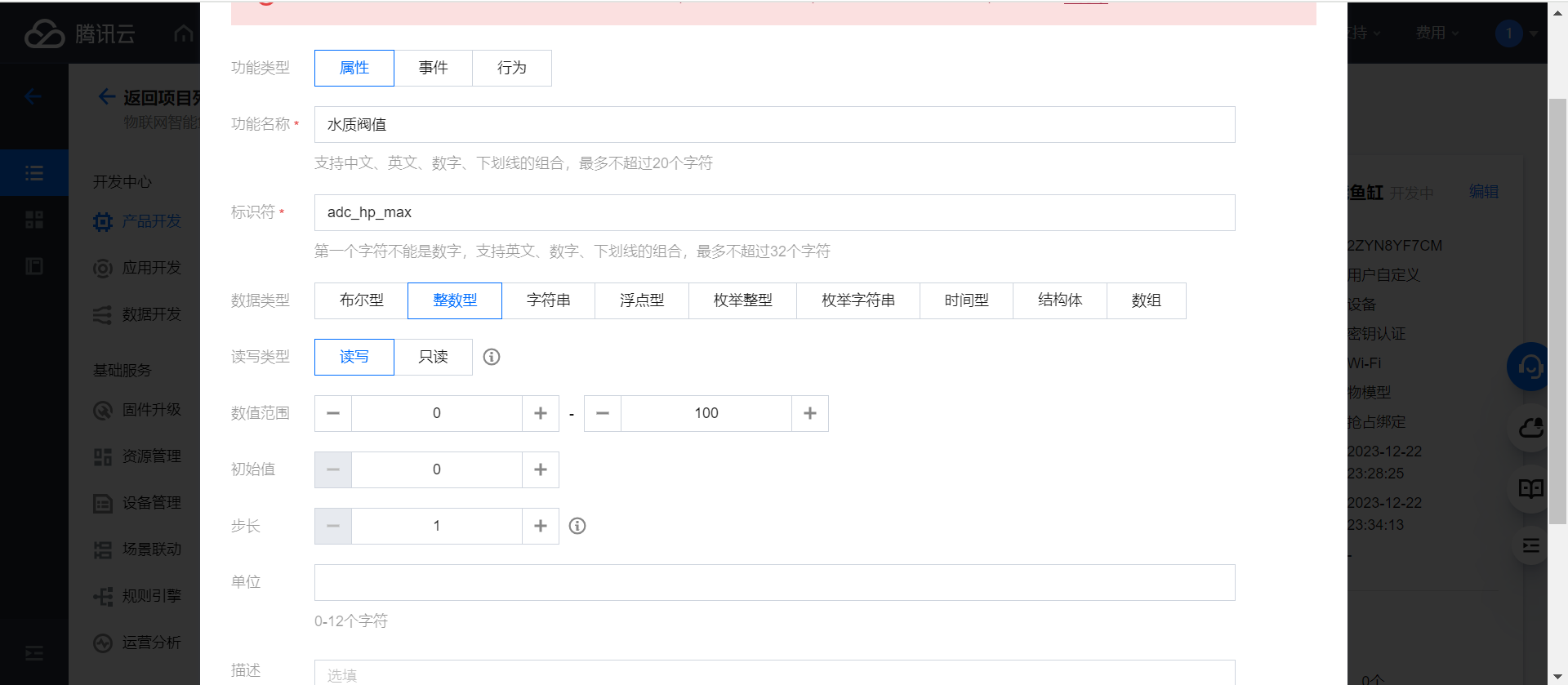Click the 固件升级 icon in sidebar
This screenshot has height=685, width=1568.
(103, 411)
